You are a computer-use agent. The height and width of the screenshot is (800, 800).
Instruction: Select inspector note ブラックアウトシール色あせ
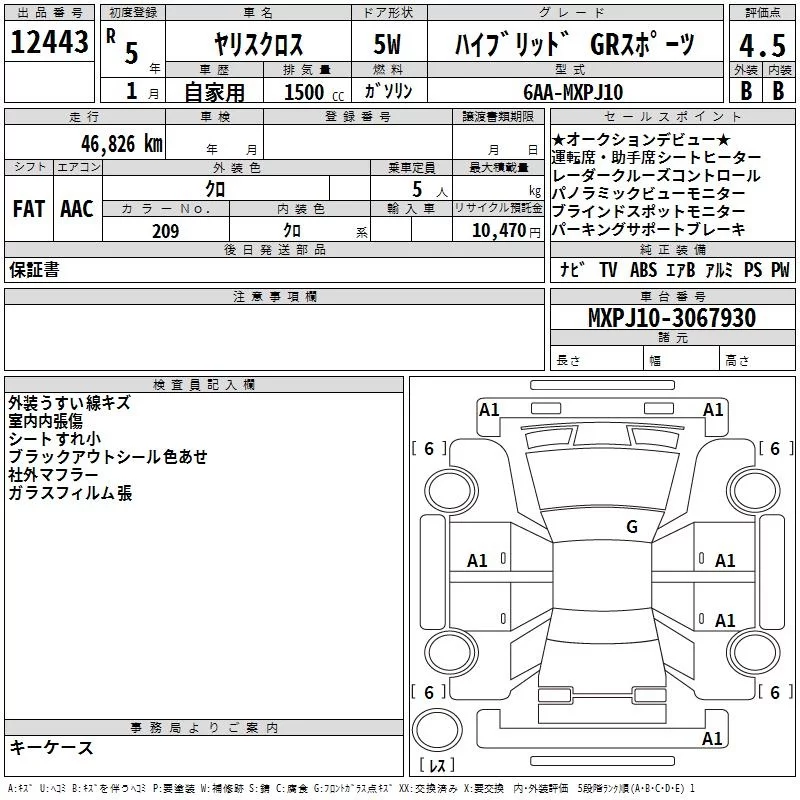[108, 457]
